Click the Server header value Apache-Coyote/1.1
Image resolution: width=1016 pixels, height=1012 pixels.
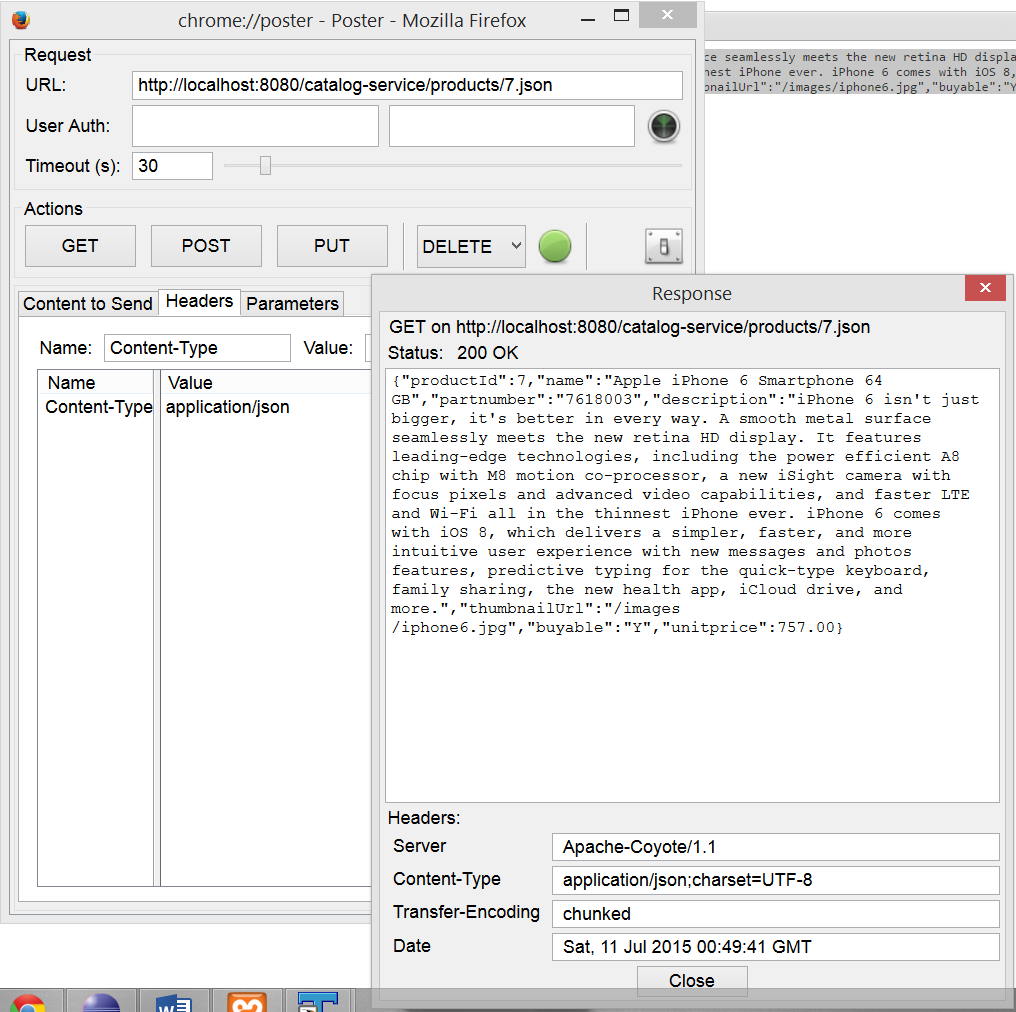pos(776,847)
